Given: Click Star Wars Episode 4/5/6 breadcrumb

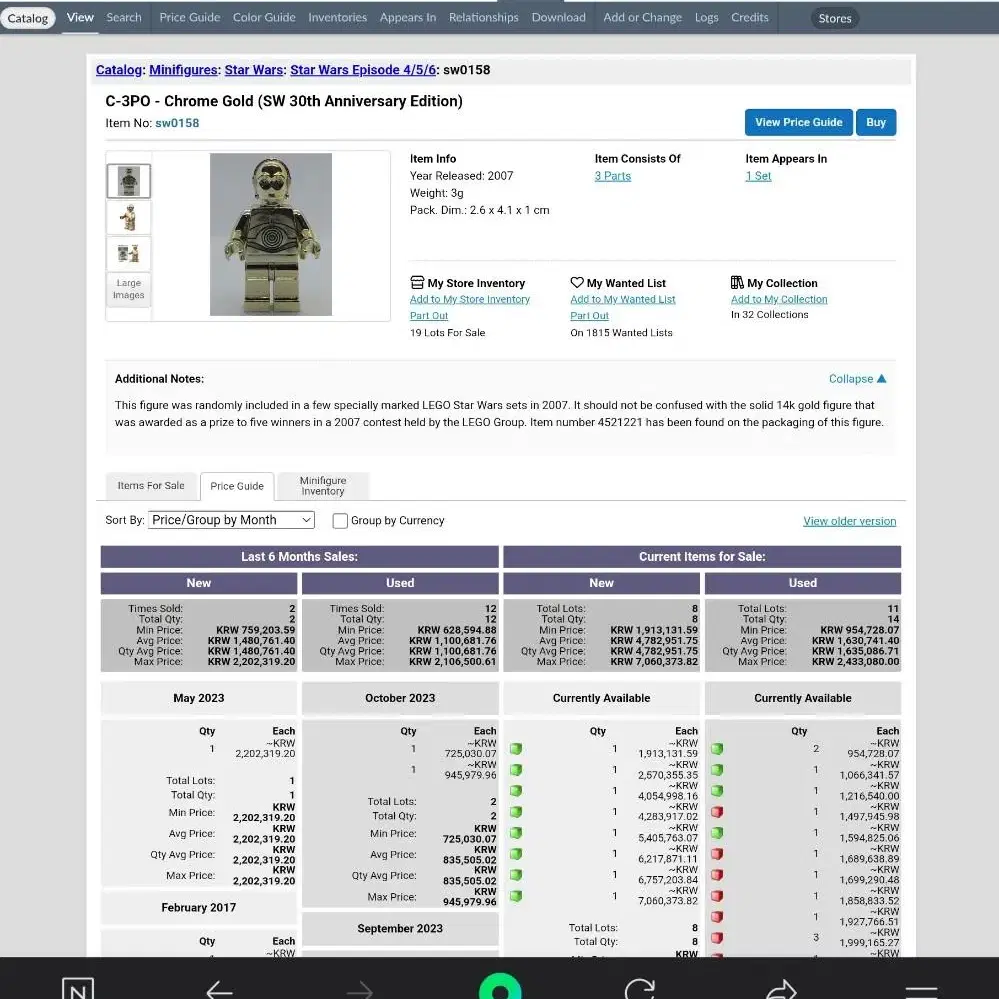Looking at the screenshot, I should [363, 70].
